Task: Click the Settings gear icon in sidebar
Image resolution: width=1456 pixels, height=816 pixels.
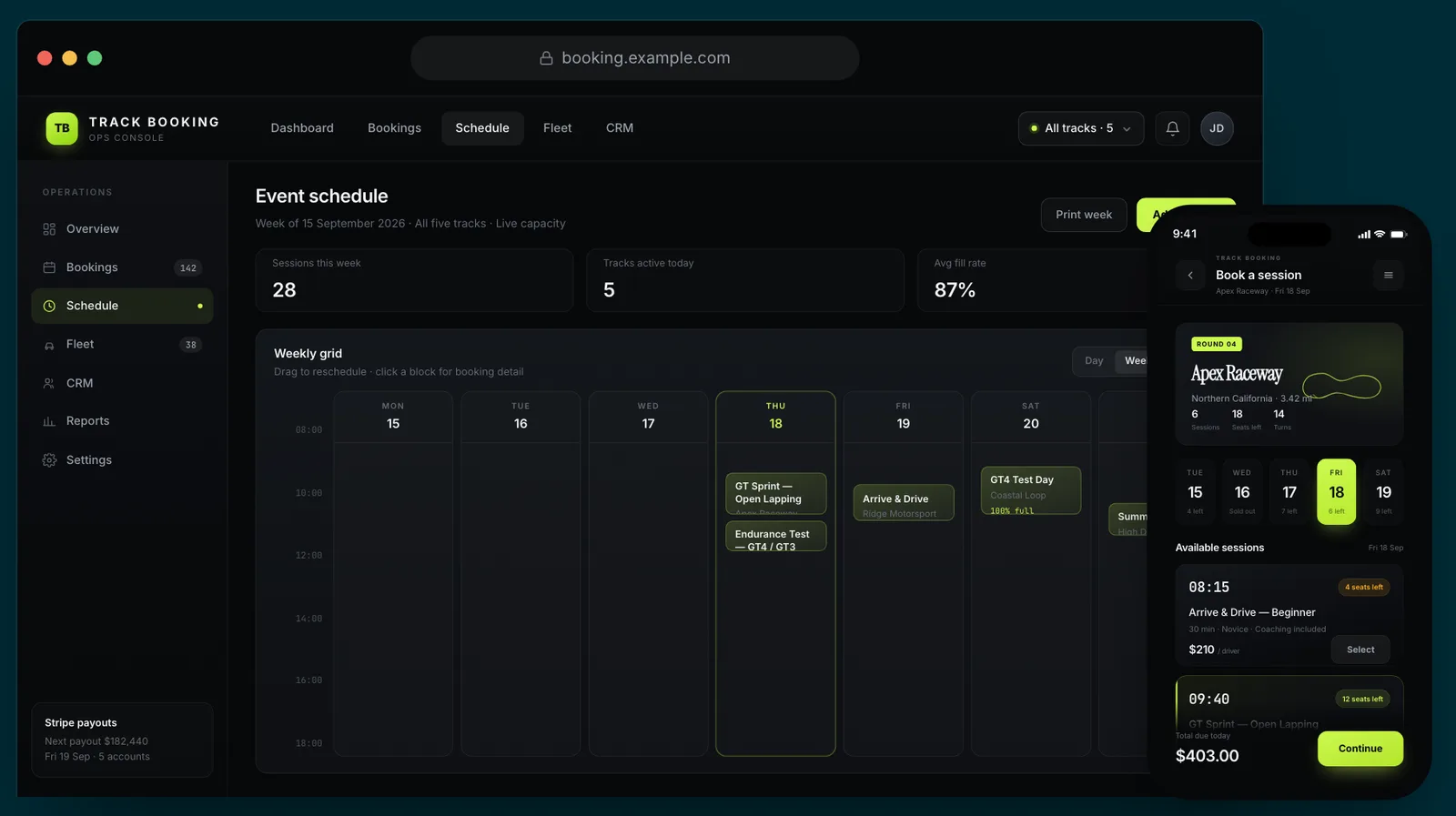Action: [49, 460]
